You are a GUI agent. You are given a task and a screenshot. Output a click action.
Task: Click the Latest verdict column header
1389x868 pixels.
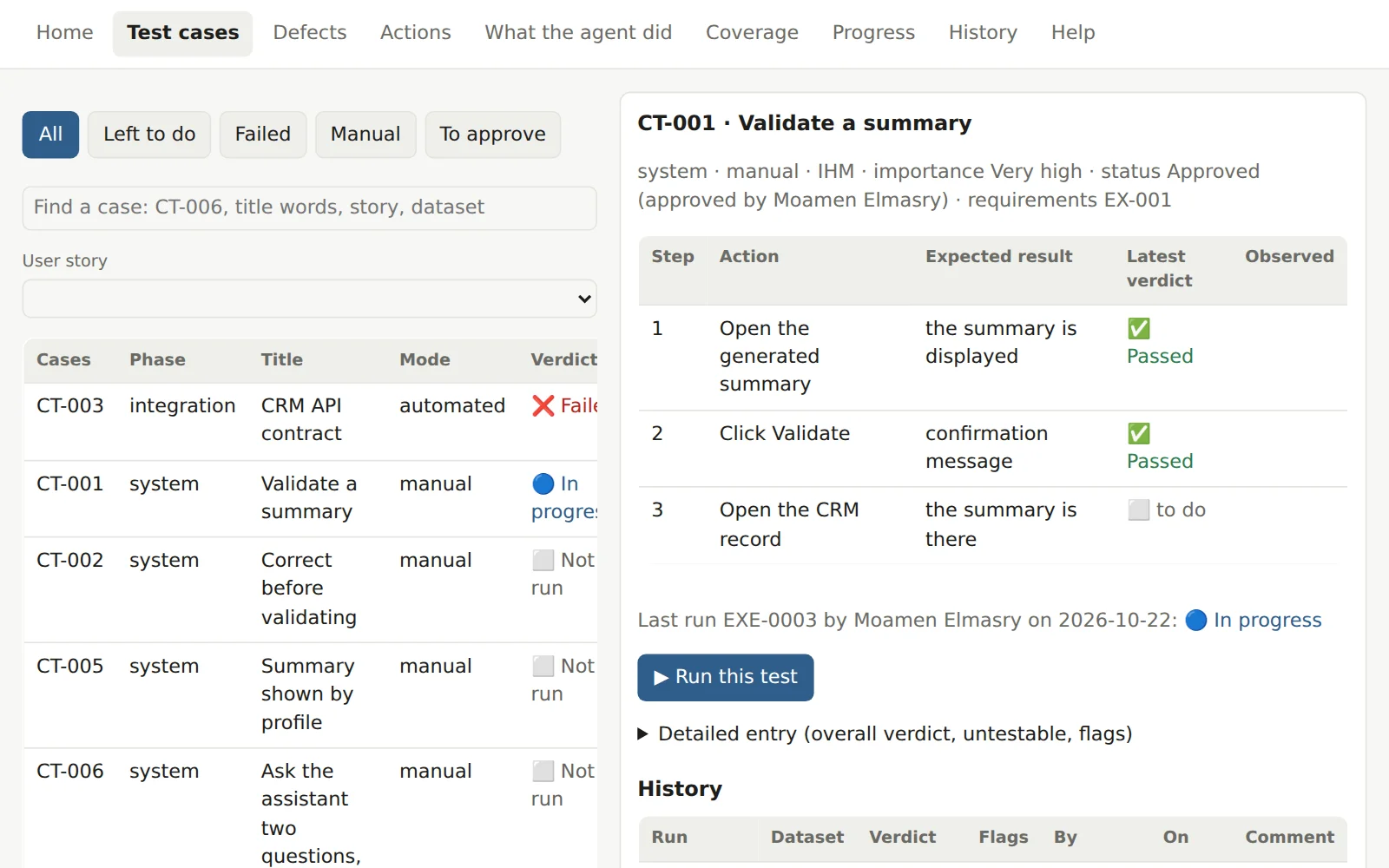1159,268
